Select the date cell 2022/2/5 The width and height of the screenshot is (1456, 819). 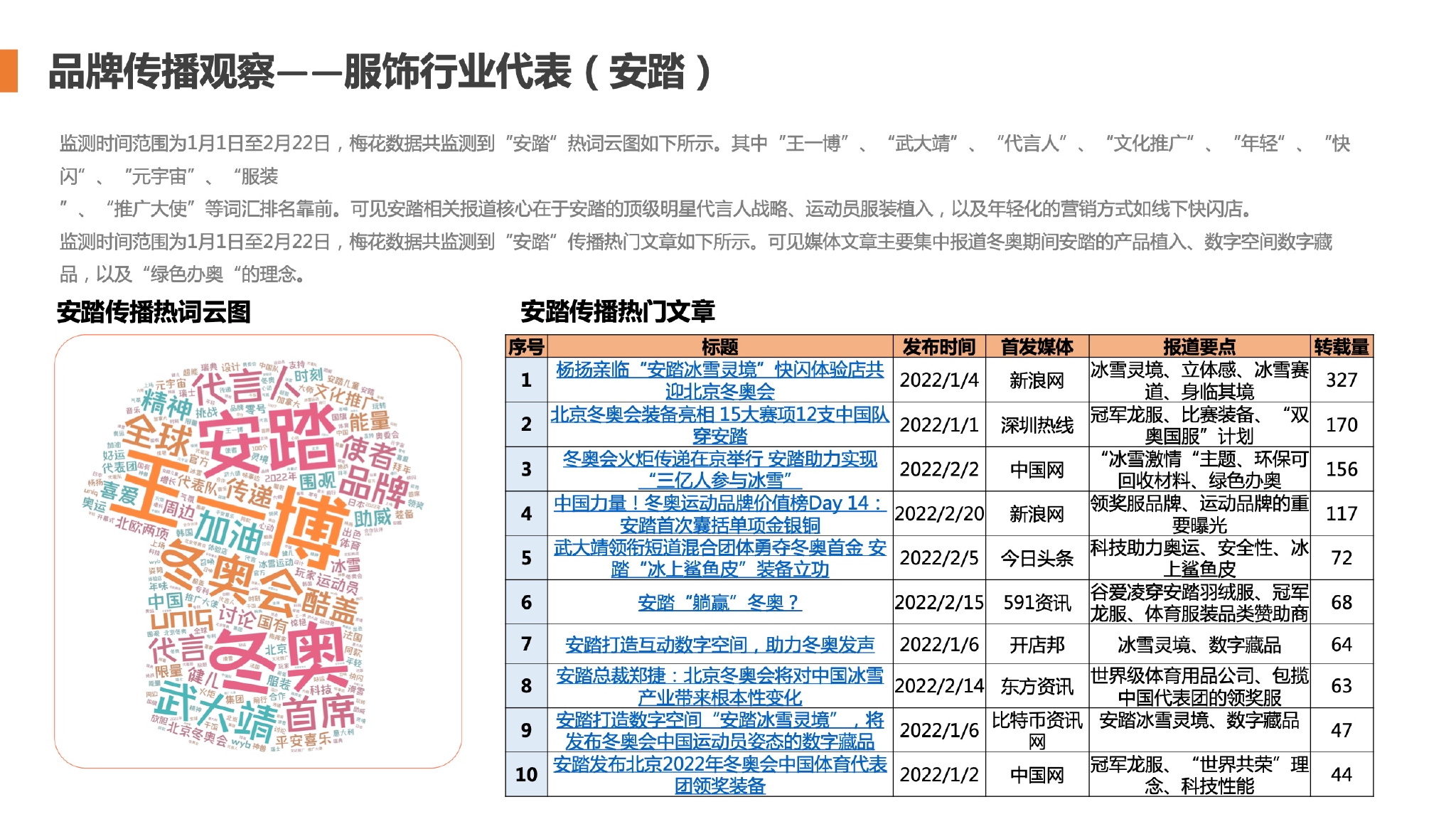[x=939, y=558]
